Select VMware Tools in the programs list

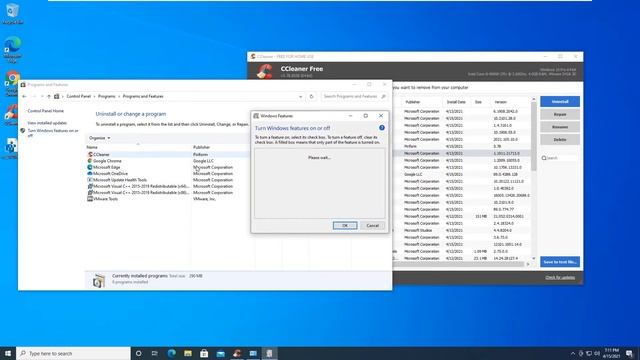point(105,199)
